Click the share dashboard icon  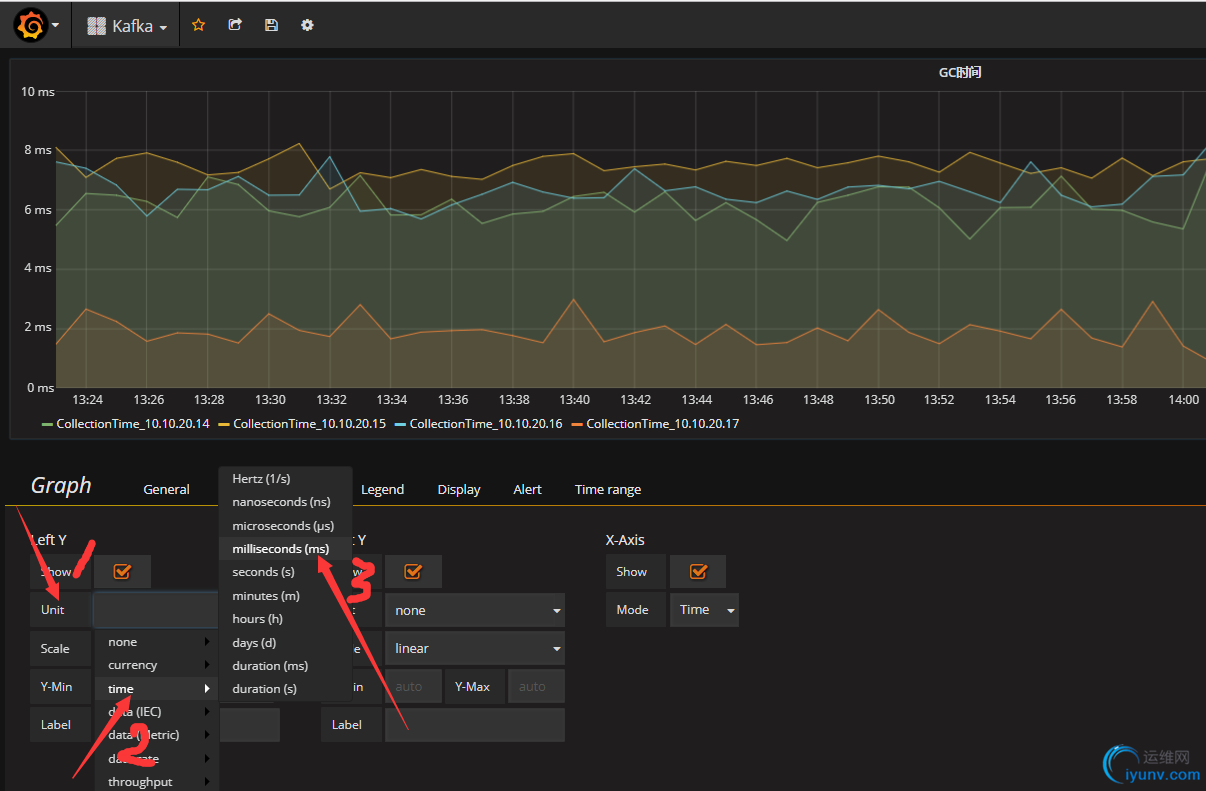coord(235,26)
